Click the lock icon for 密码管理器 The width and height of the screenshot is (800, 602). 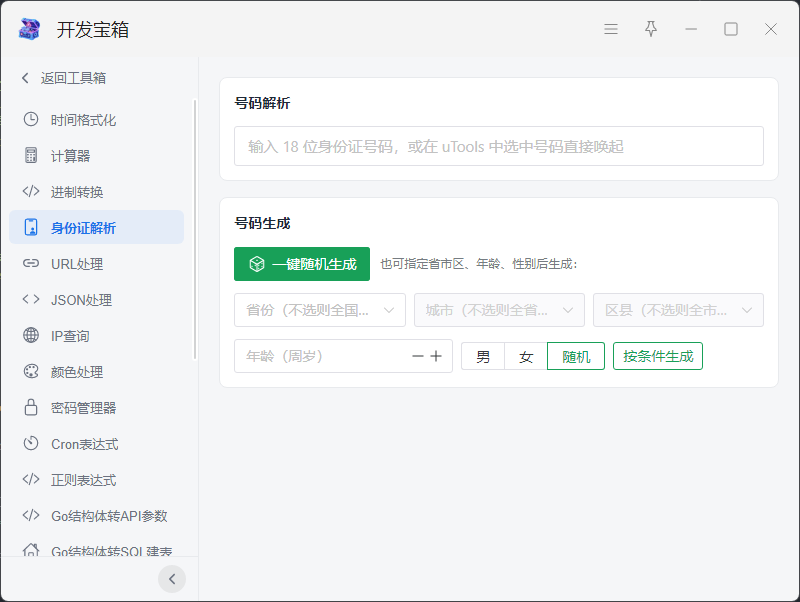[31, 407]
